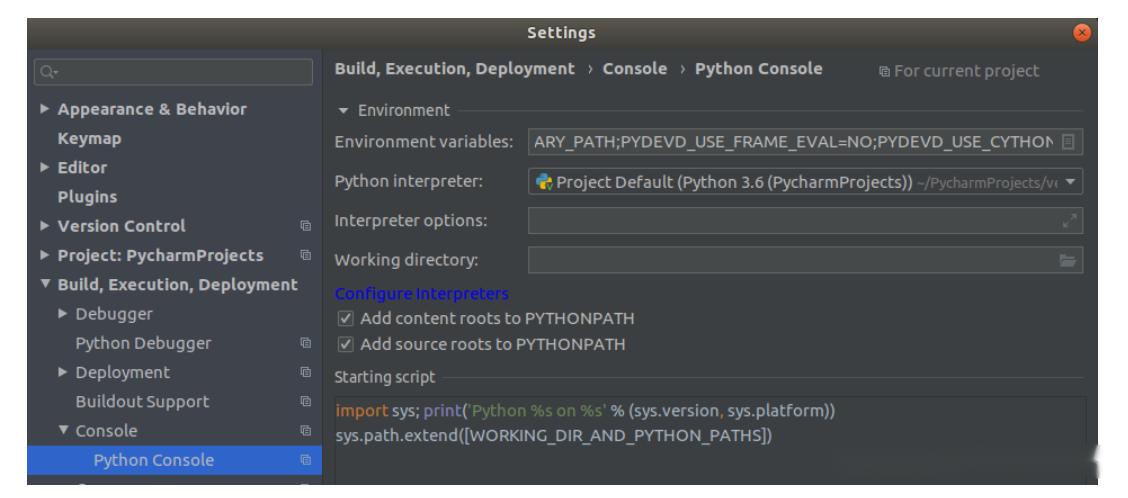Screen dimensions: 1128x498
Task: Expand Appearance & Behavior settings section
Action: [44, 109]
